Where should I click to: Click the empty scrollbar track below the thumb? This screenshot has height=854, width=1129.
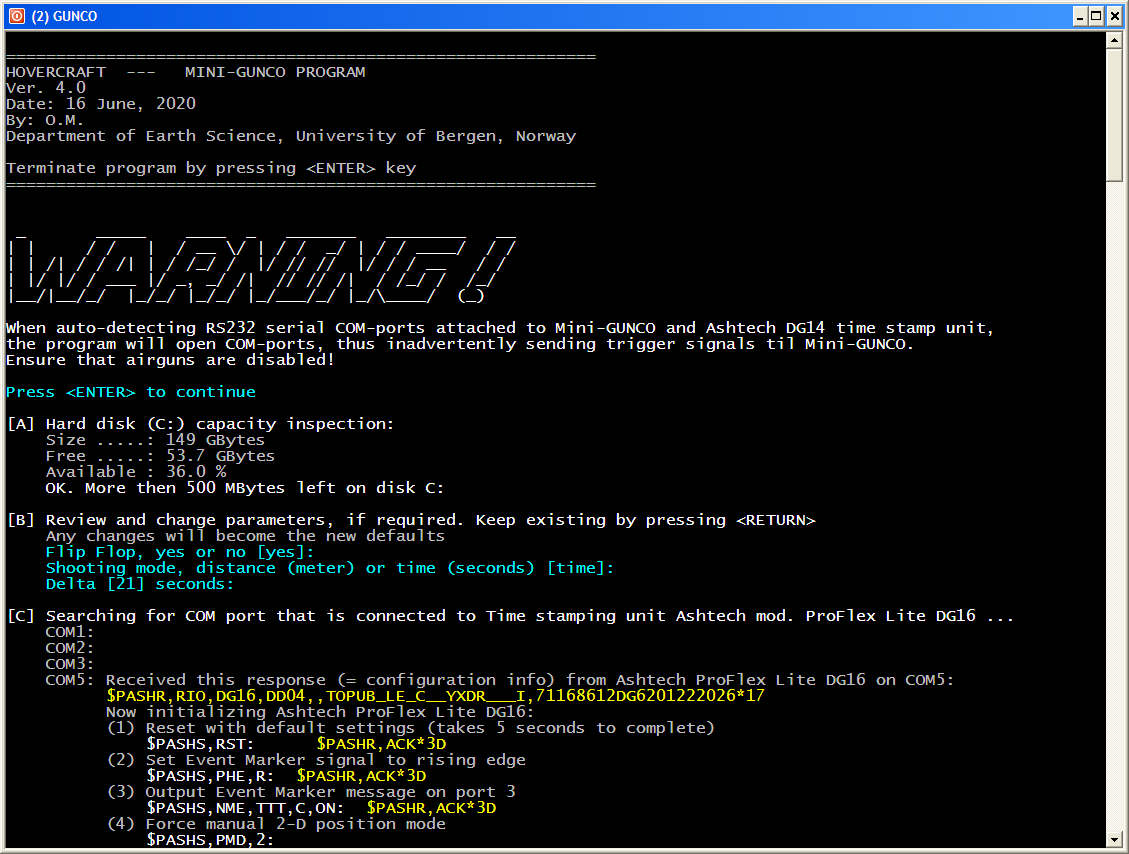point(1114,500)
